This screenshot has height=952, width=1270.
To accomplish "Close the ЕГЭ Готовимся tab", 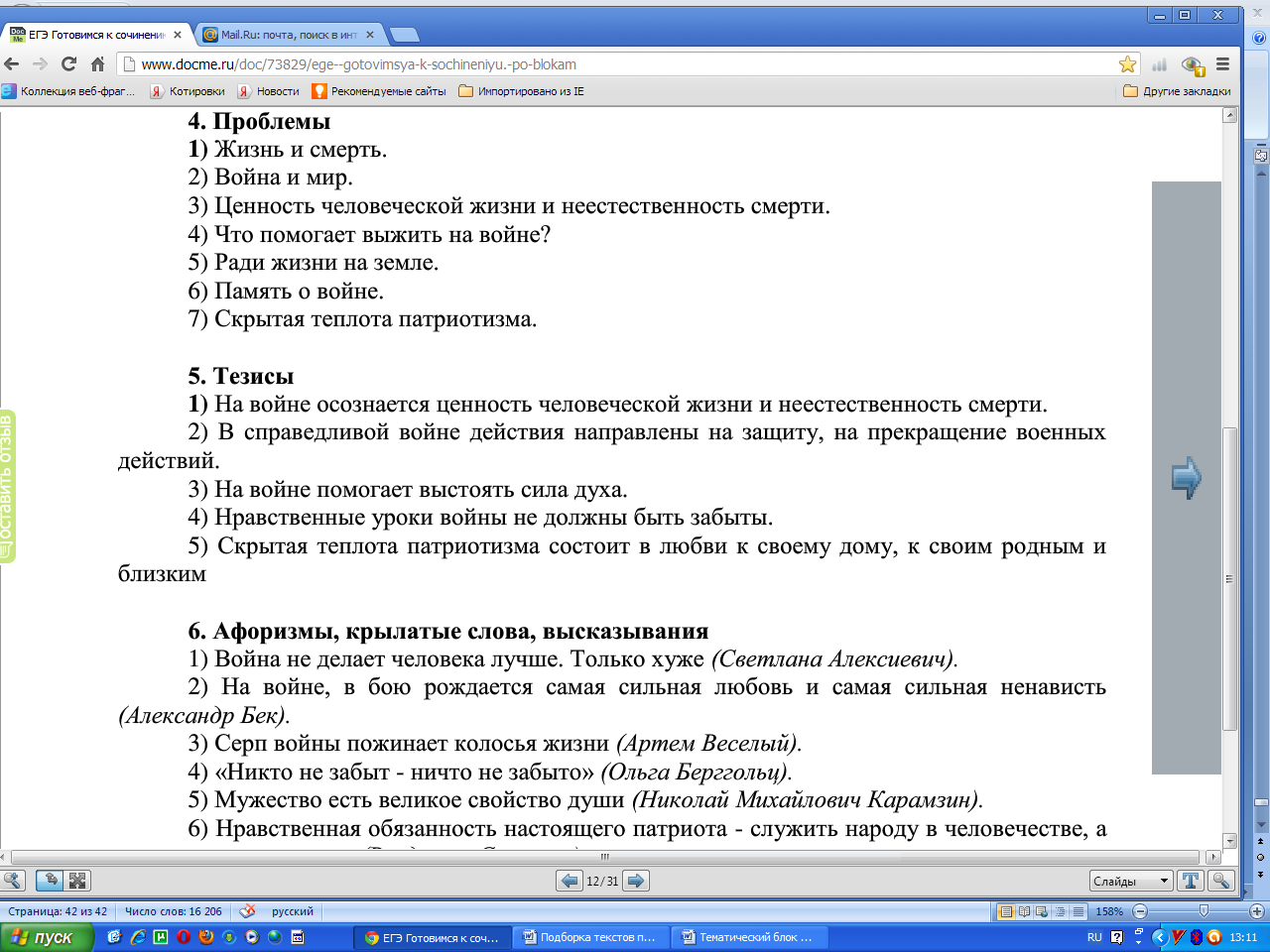I will pyautogui.click(x=178, y=35).
